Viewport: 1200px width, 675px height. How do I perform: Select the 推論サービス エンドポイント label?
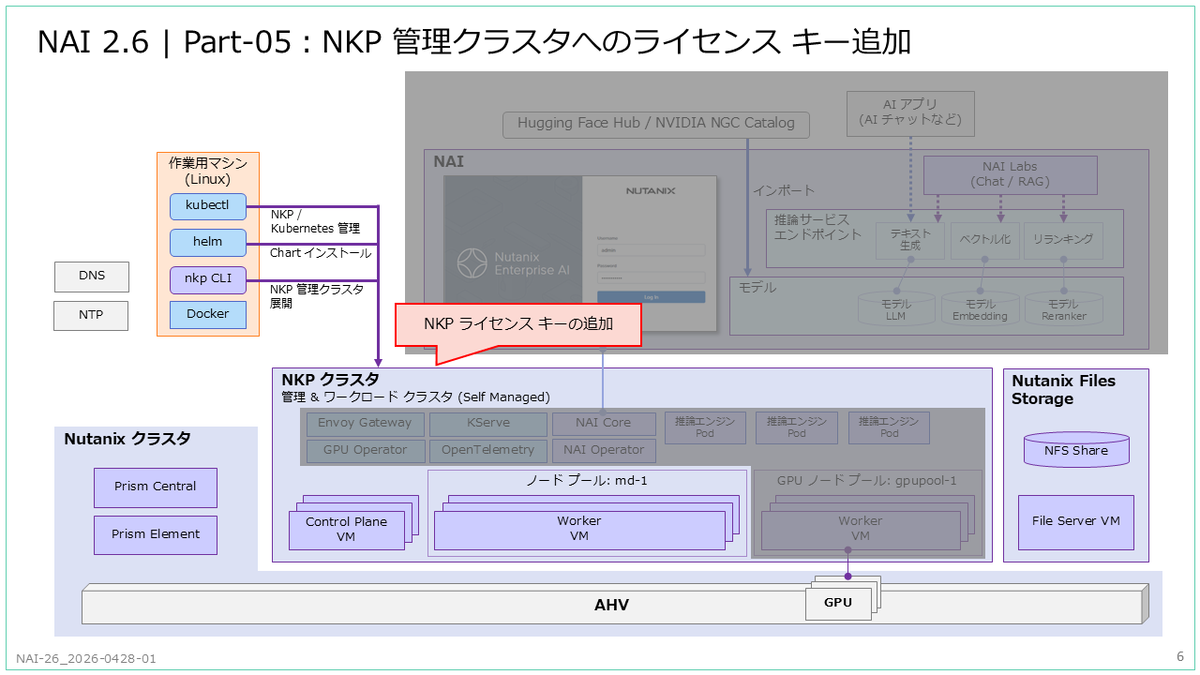tap(818, 227)
